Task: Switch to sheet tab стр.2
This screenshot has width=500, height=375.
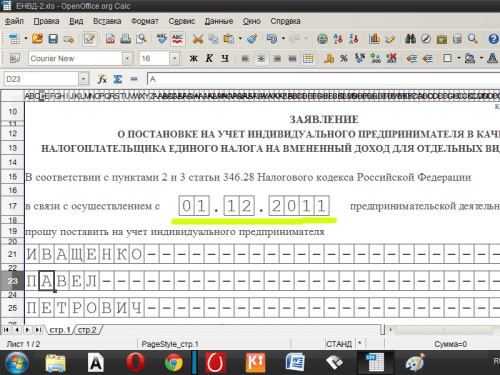Action: tap(87, 330)
